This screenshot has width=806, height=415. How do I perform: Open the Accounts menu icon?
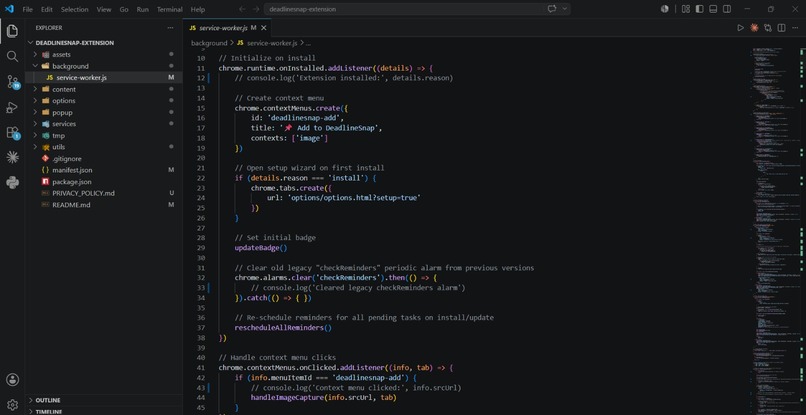[x=12, y=380]
